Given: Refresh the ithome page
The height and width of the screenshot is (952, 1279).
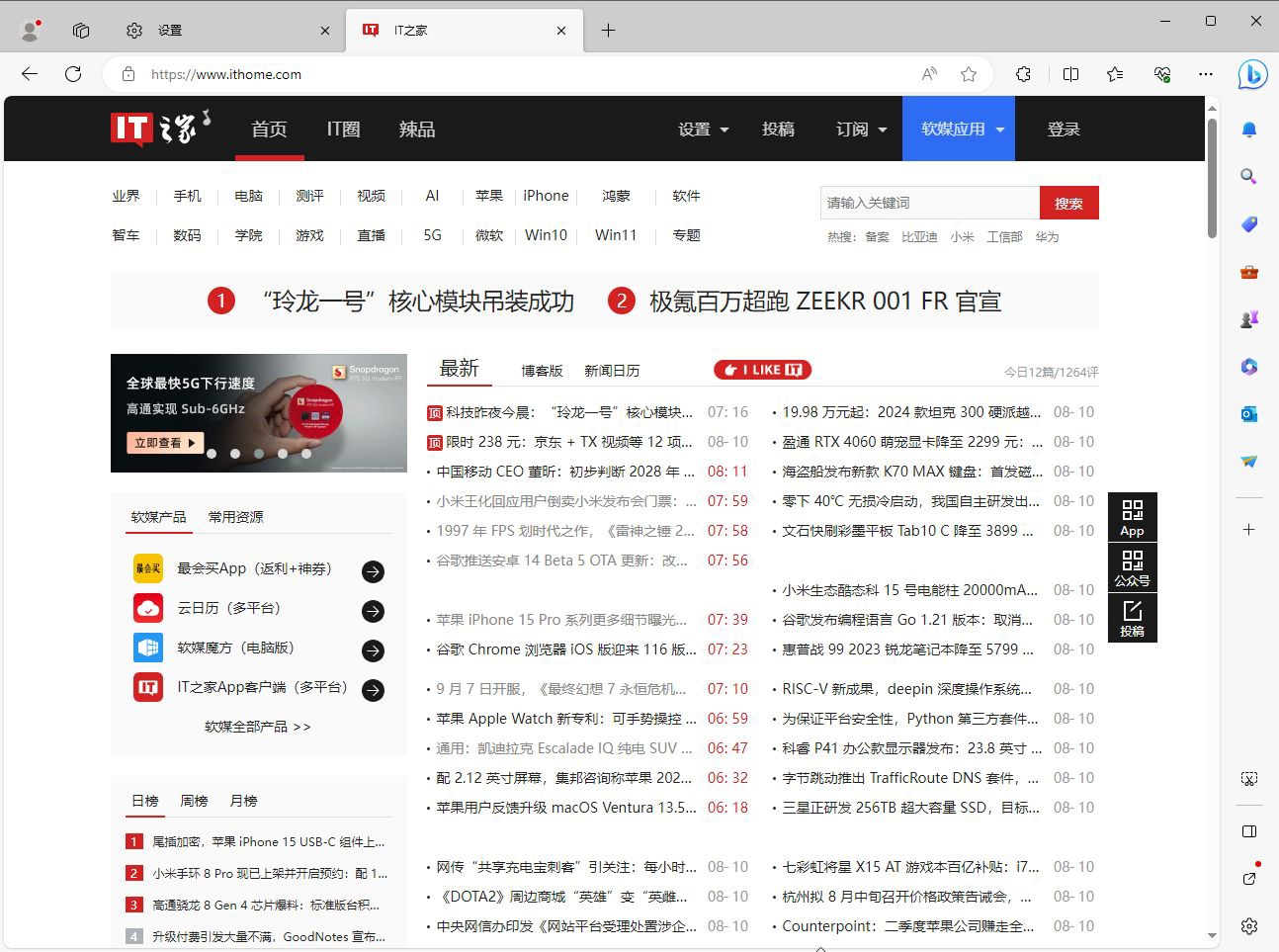Looking at the screenshot, I should tap(73, 74).
